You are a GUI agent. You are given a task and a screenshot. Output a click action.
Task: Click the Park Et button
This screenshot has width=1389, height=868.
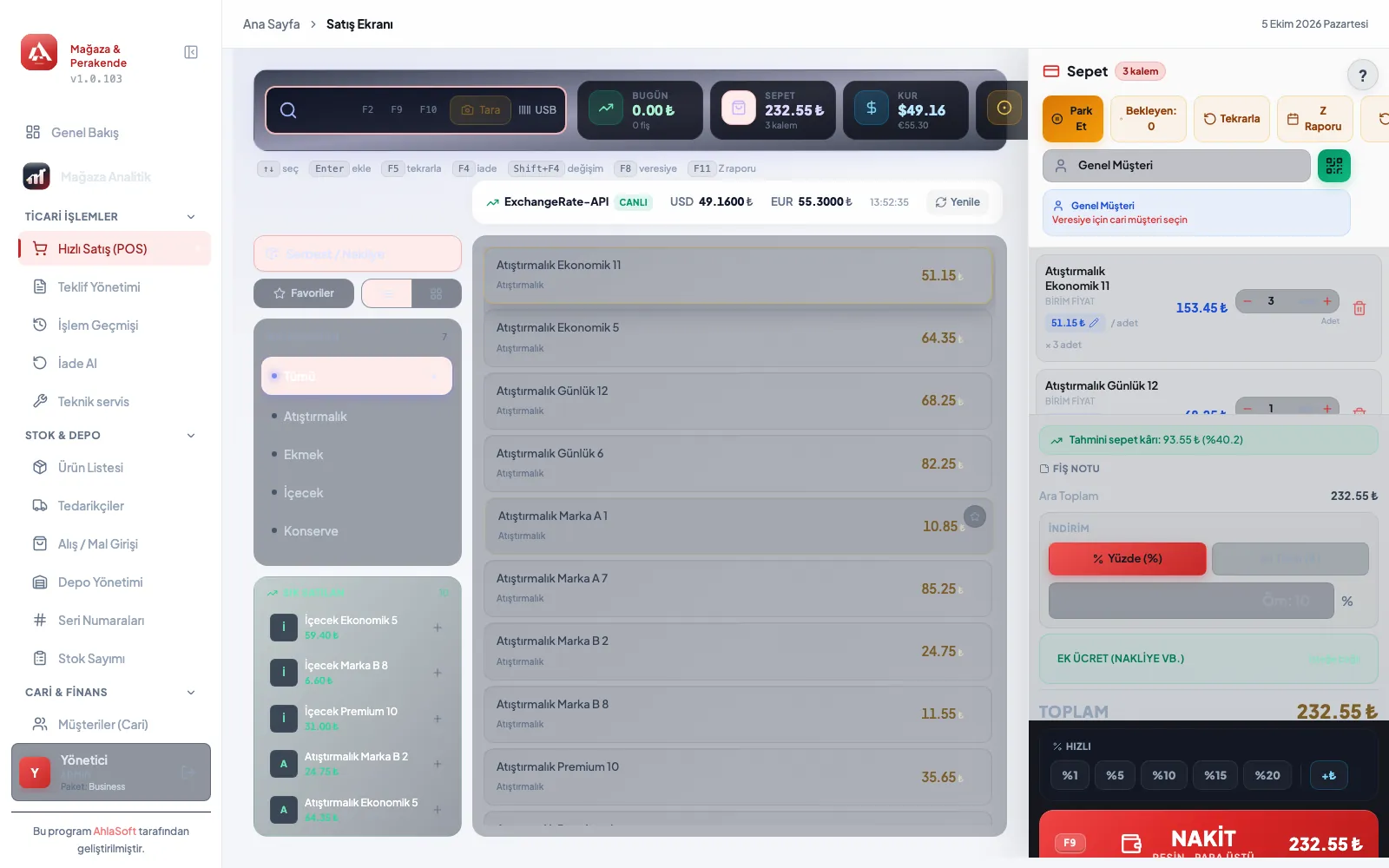tap(1073, 119)
